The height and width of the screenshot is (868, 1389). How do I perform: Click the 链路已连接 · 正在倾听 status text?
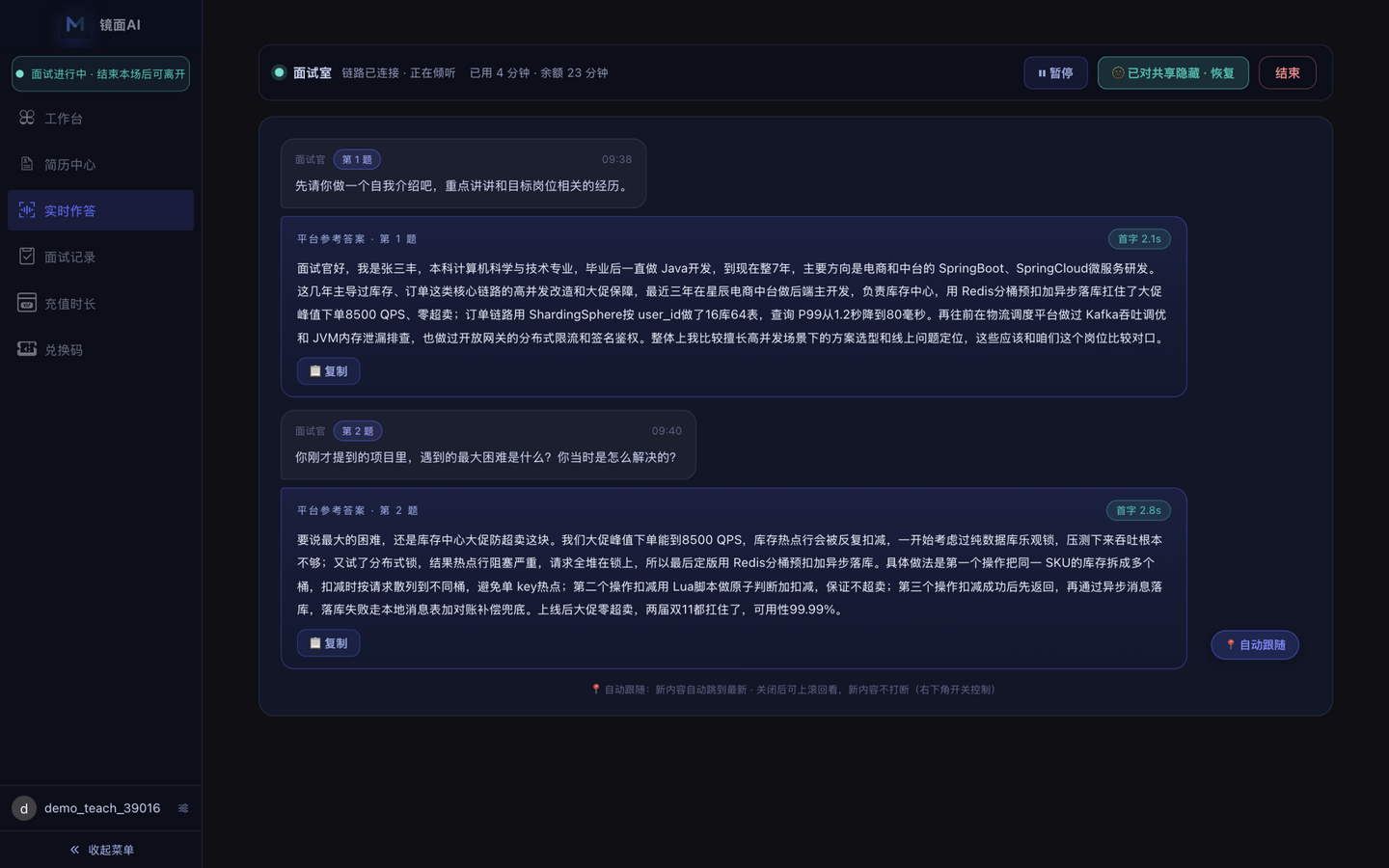[x=398, y=73]
